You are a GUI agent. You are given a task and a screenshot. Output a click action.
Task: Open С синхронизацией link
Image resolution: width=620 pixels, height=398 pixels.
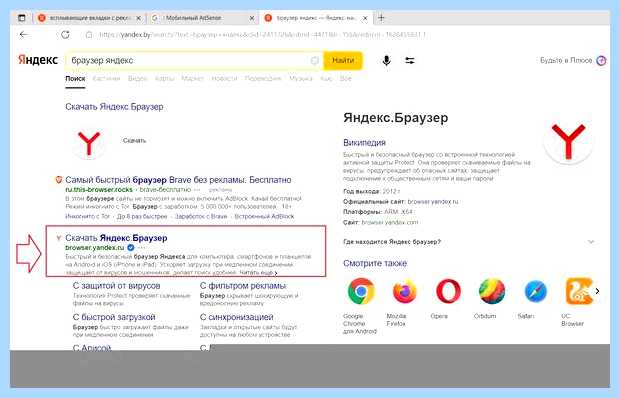236,317
